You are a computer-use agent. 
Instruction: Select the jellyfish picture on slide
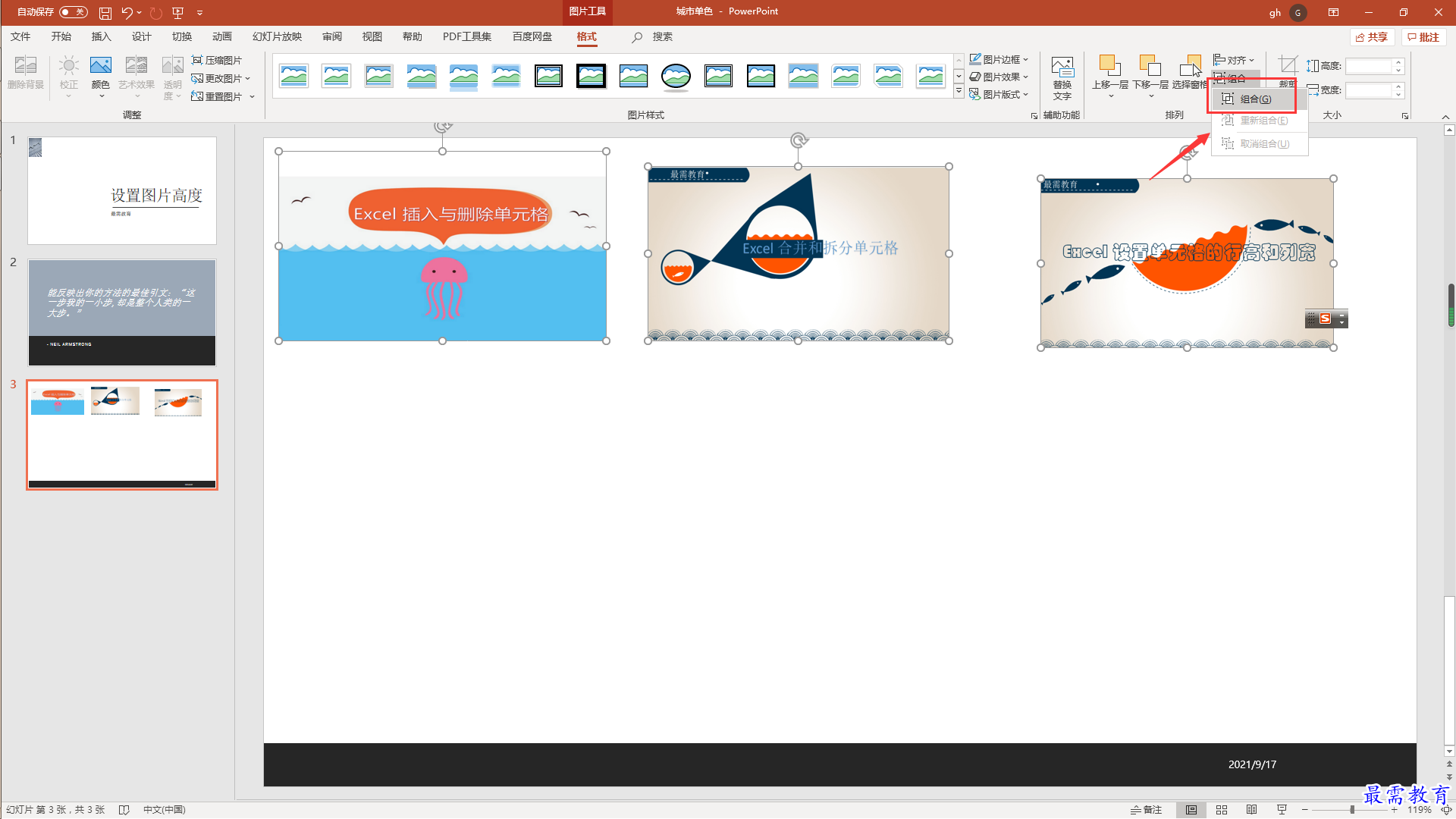click(x=442, y=246)
